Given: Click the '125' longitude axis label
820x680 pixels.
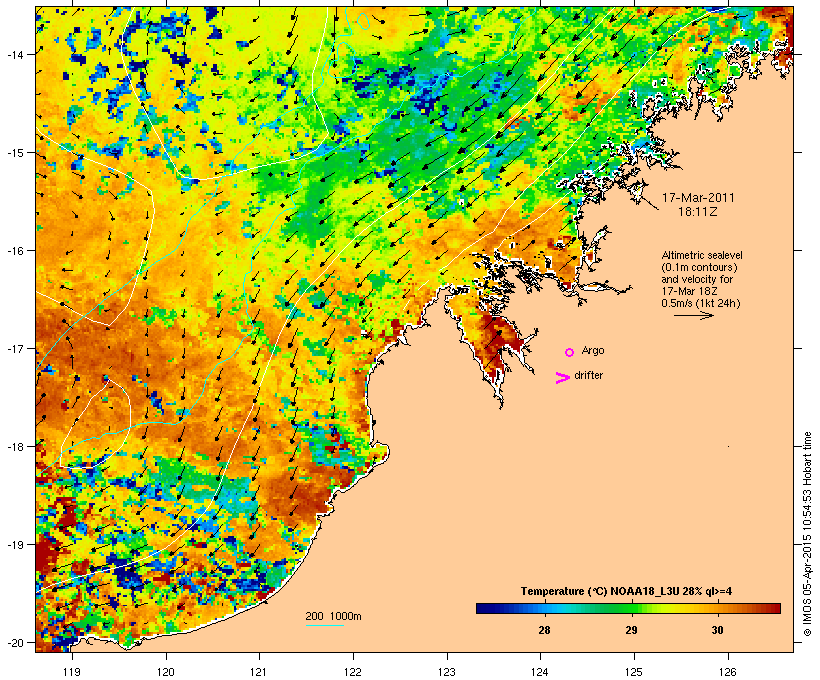Looking at the screenshot, I should point(634,672).
